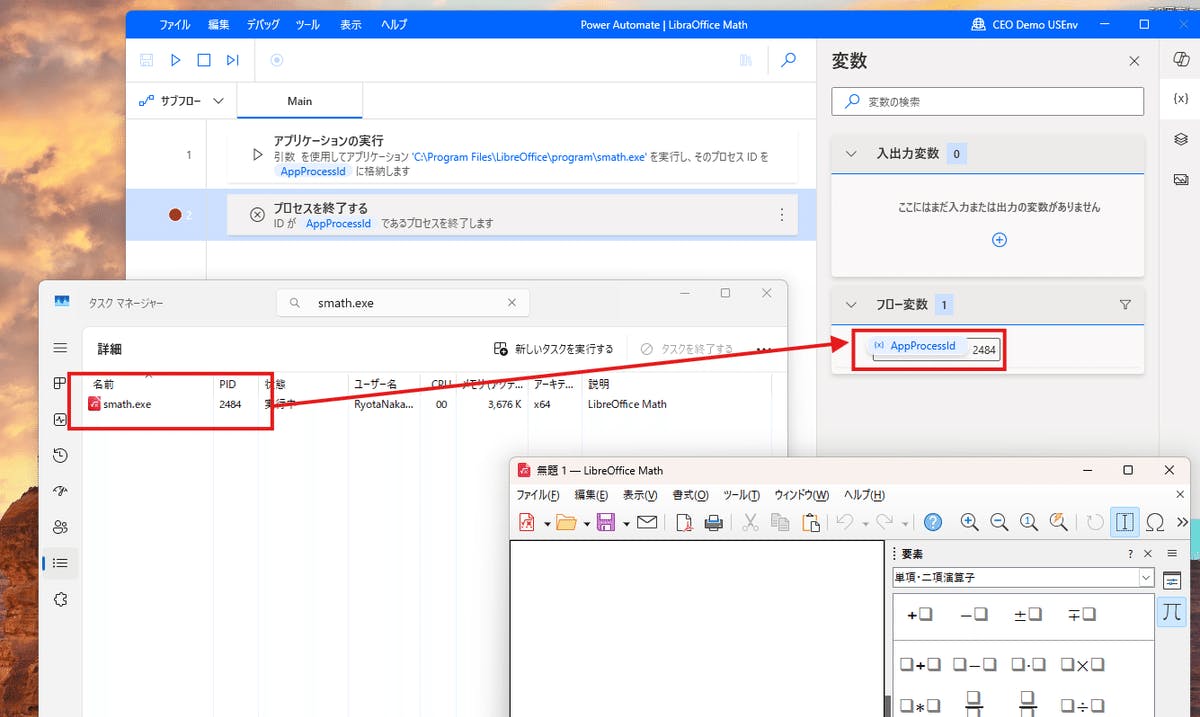Image resolution: width=1200 pixels, height=717 pixels.
Task: Open the Omega symbols icon
Action: [x=1155, y=522]
